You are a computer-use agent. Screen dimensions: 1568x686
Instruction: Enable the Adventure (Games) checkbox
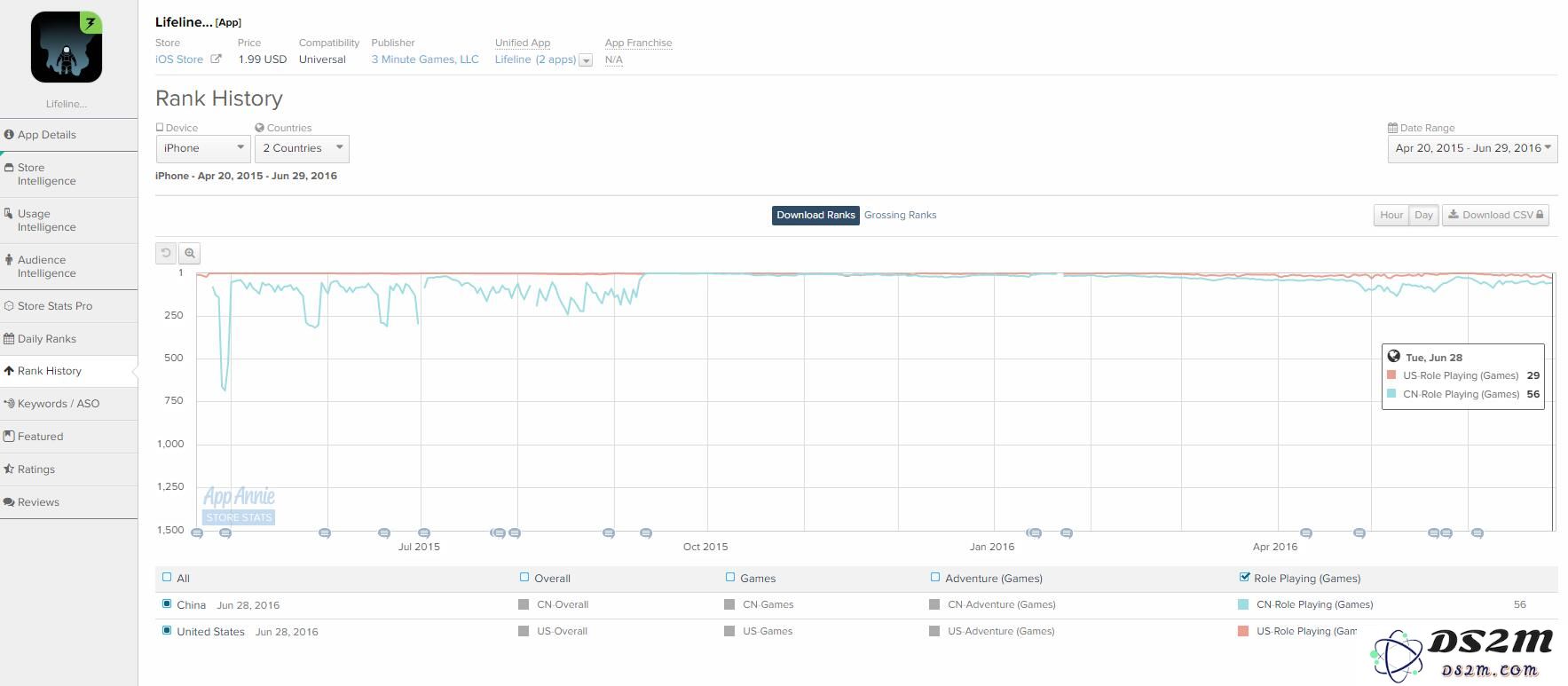coord(934,577)
